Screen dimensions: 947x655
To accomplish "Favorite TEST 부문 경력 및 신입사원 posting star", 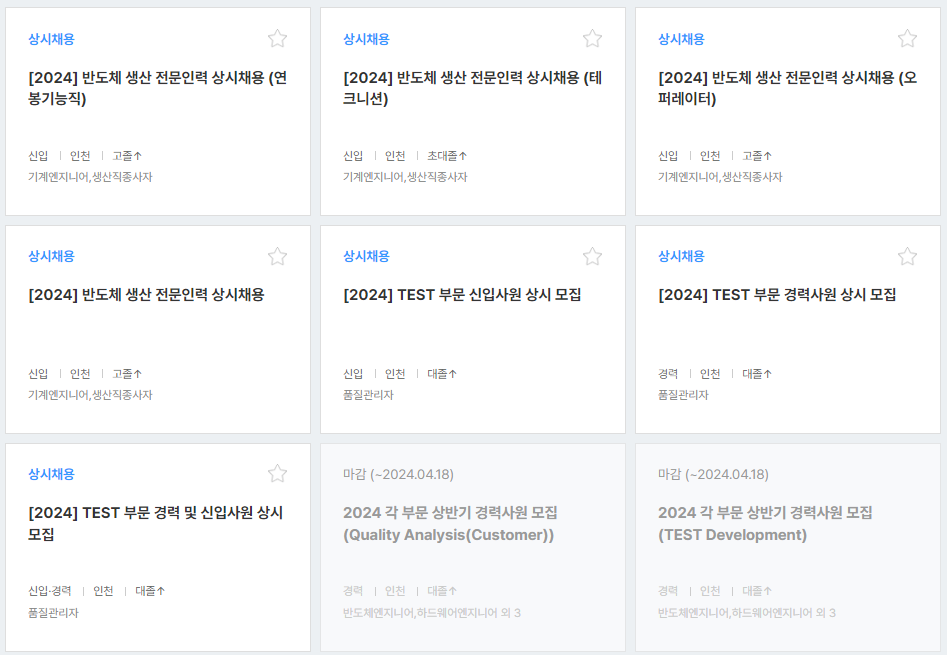I will coord(277,473).
